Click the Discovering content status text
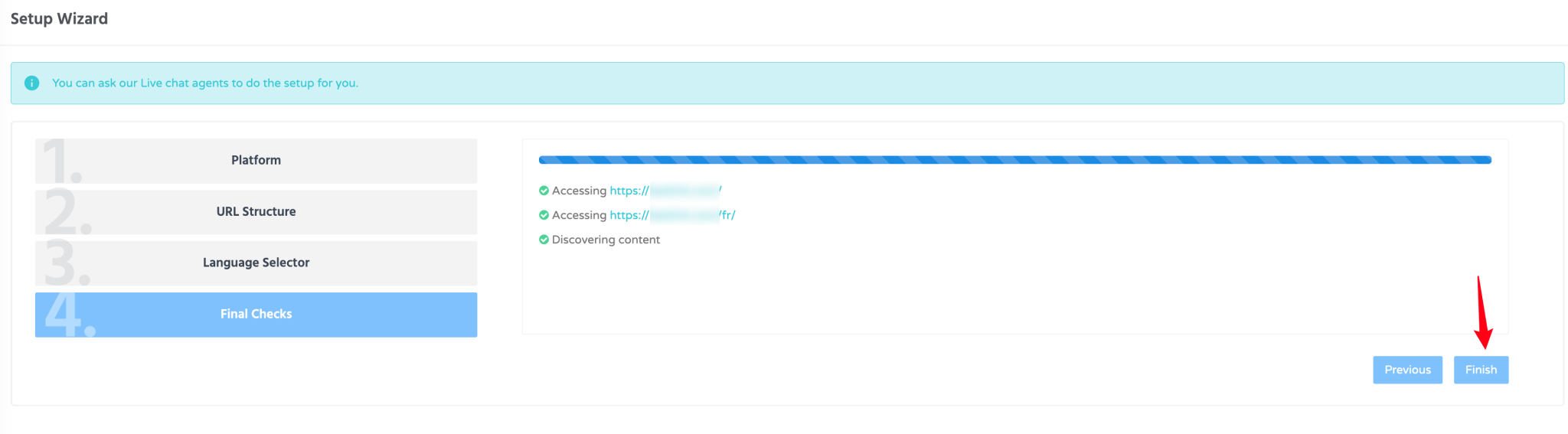 tap(606, 240)
